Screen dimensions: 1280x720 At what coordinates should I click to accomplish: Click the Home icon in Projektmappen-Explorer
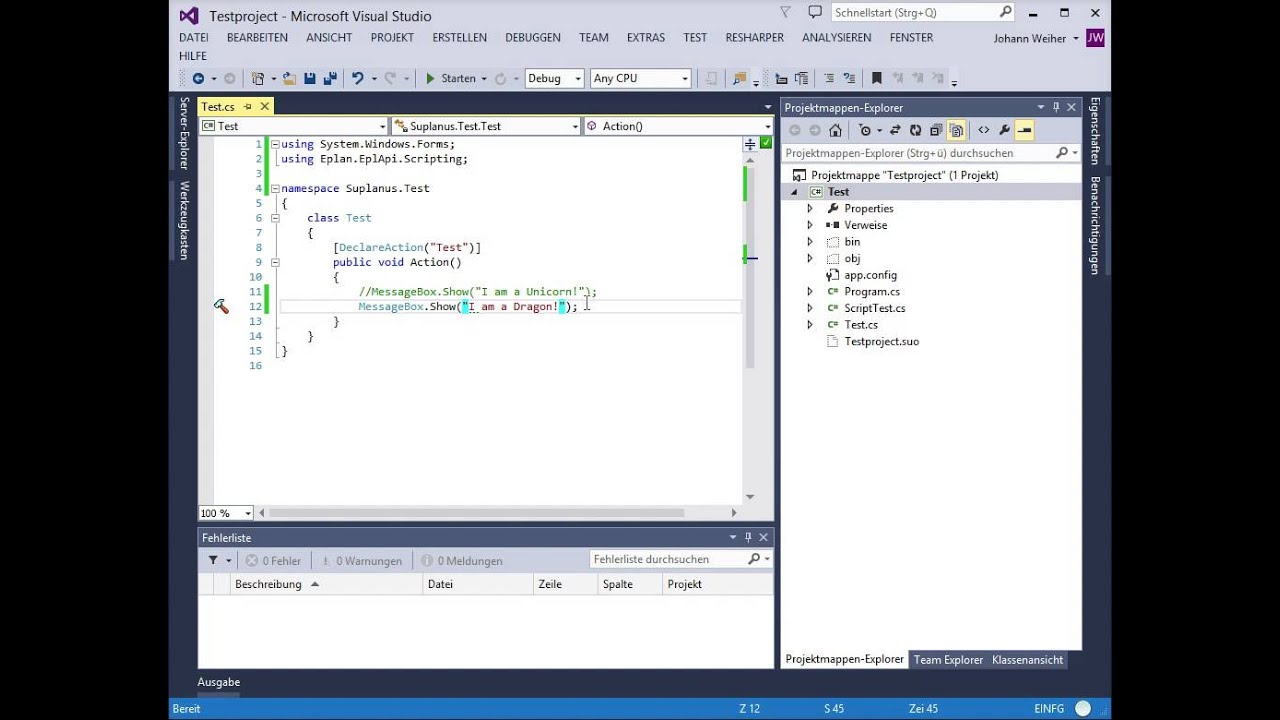tap(835, 130)
